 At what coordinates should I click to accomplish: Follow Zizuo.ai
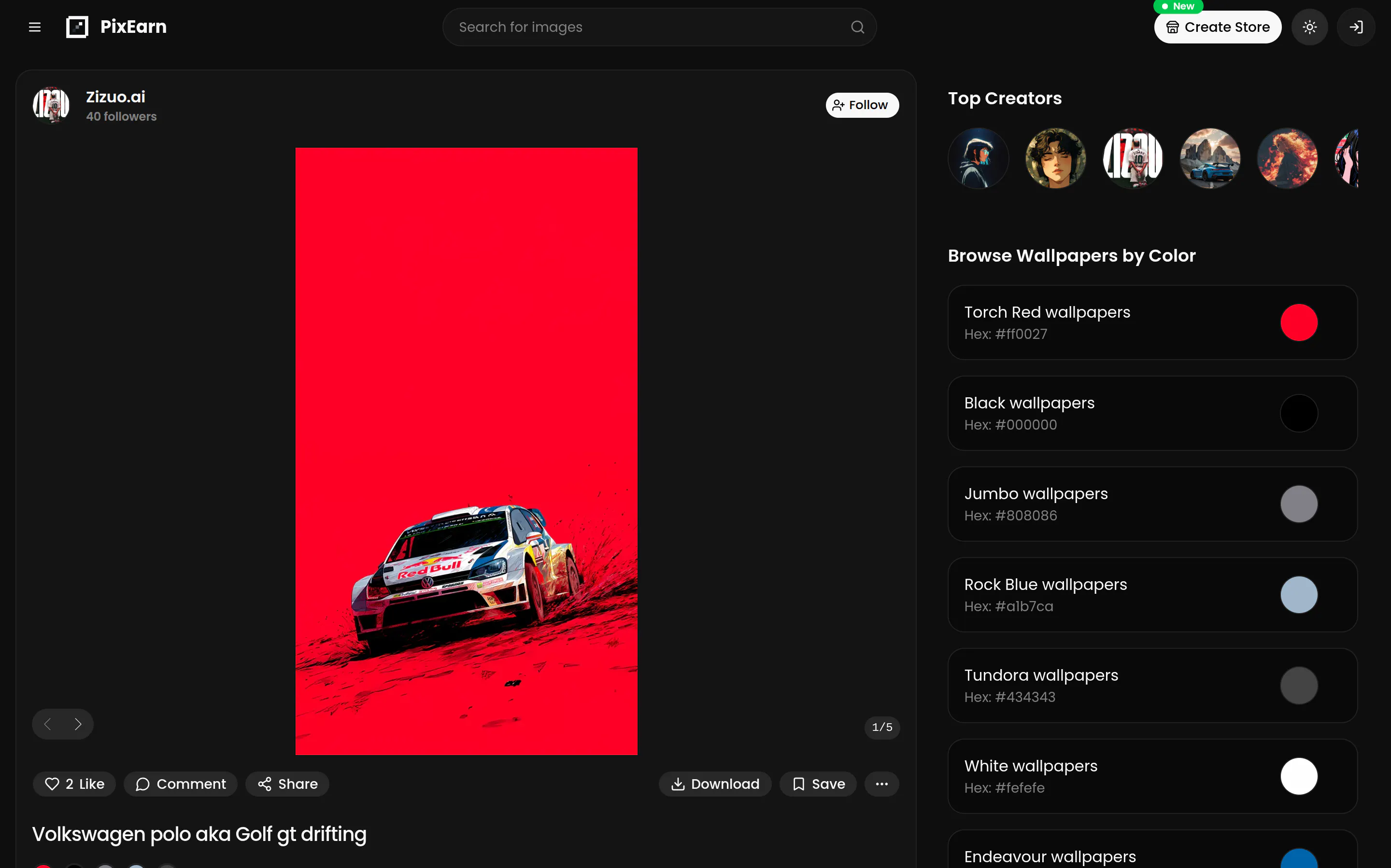pos(862,105)
